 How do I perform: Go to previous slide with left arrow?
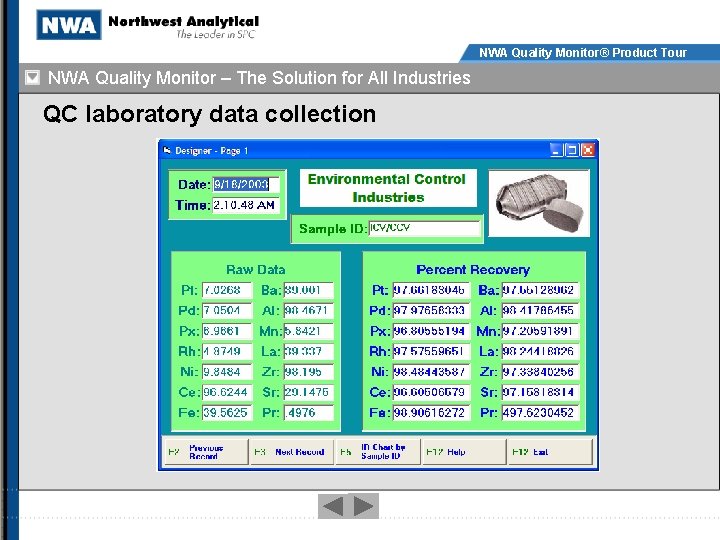point(333,506)
